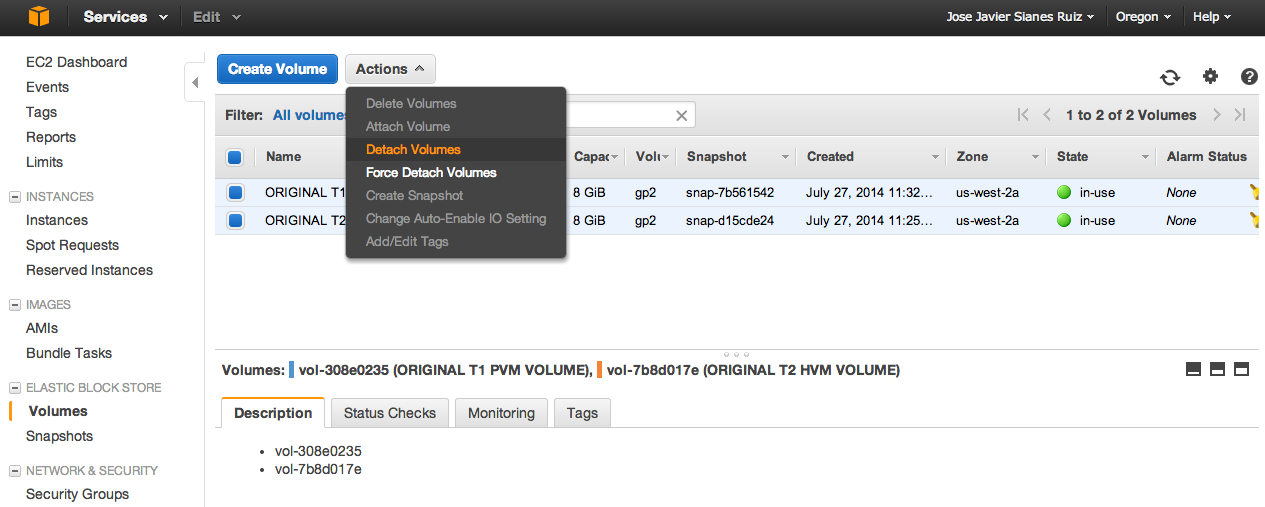Screen dimensions: 1265x507
Task: Collapse the ELASTIC BLOCK STORE section
Action: click(15, 388)
